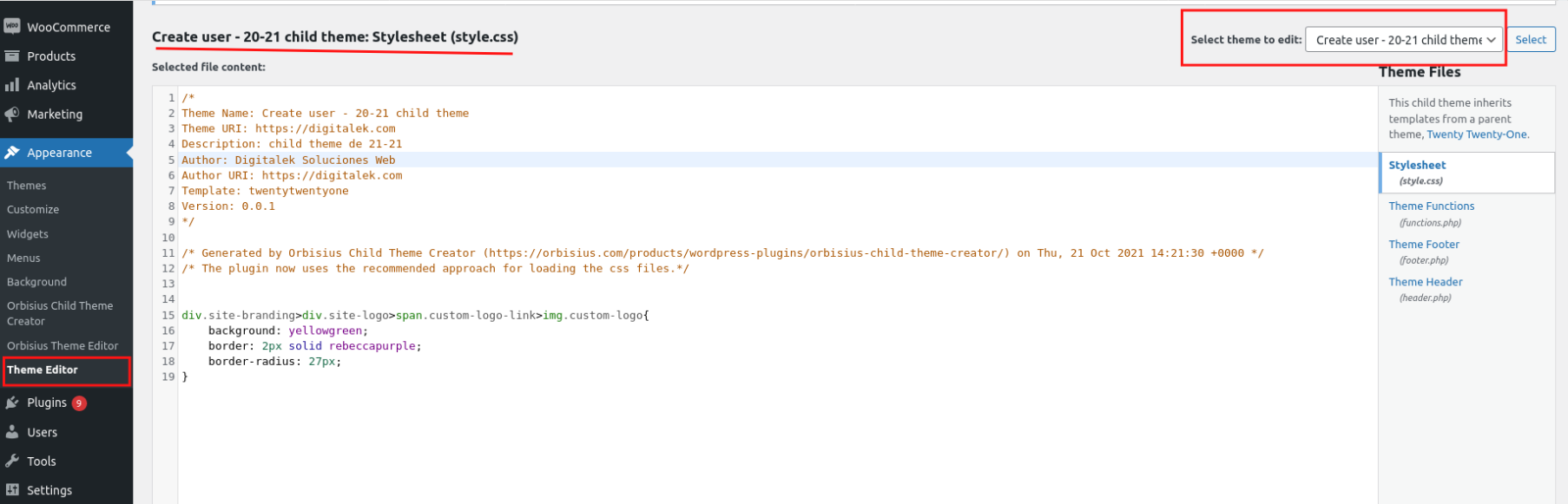Select the Theme Editor submenu item
The image size is (1568, 504).
43,370
